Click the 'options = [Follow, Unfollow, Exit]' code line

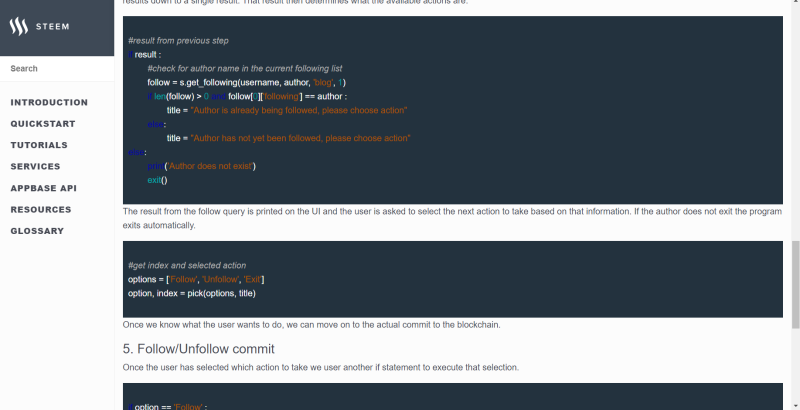196,279
